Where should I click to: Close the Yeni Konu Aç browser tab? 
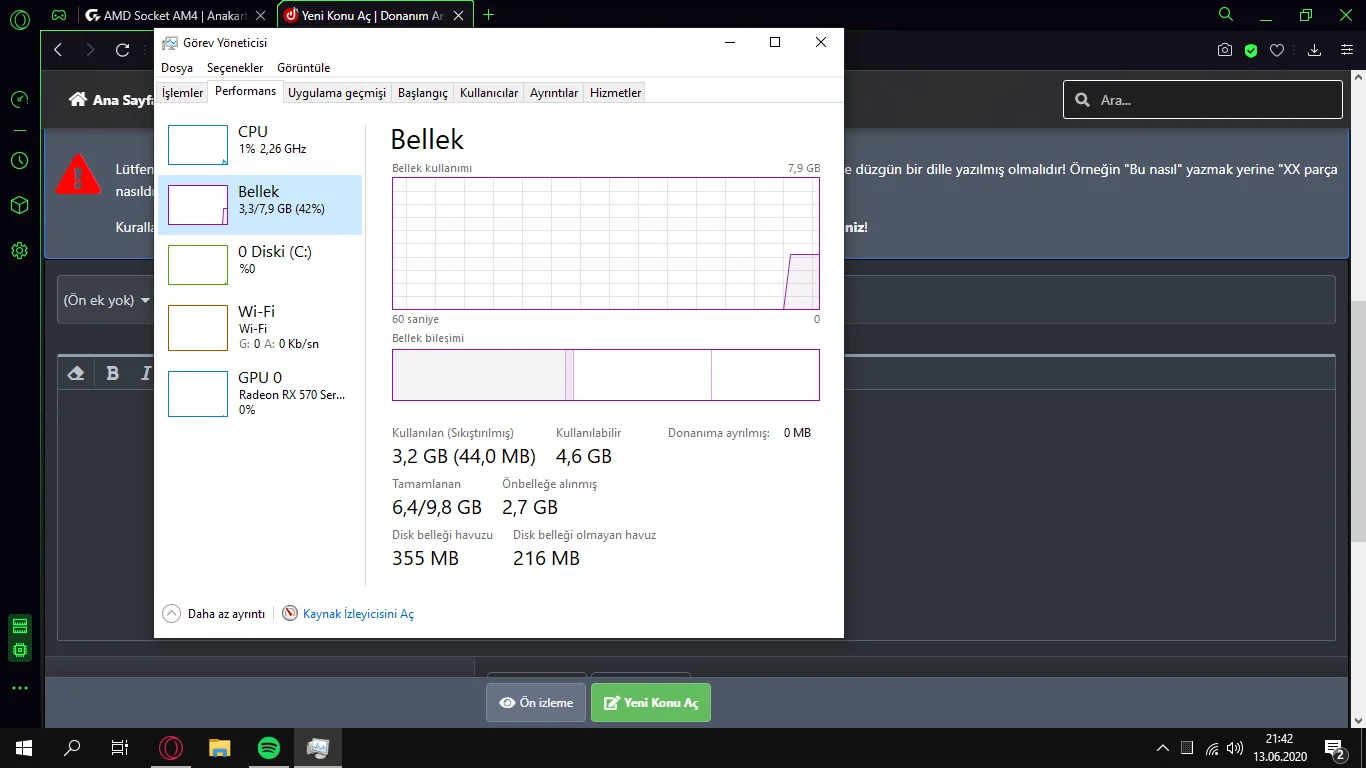coord(459,15)
